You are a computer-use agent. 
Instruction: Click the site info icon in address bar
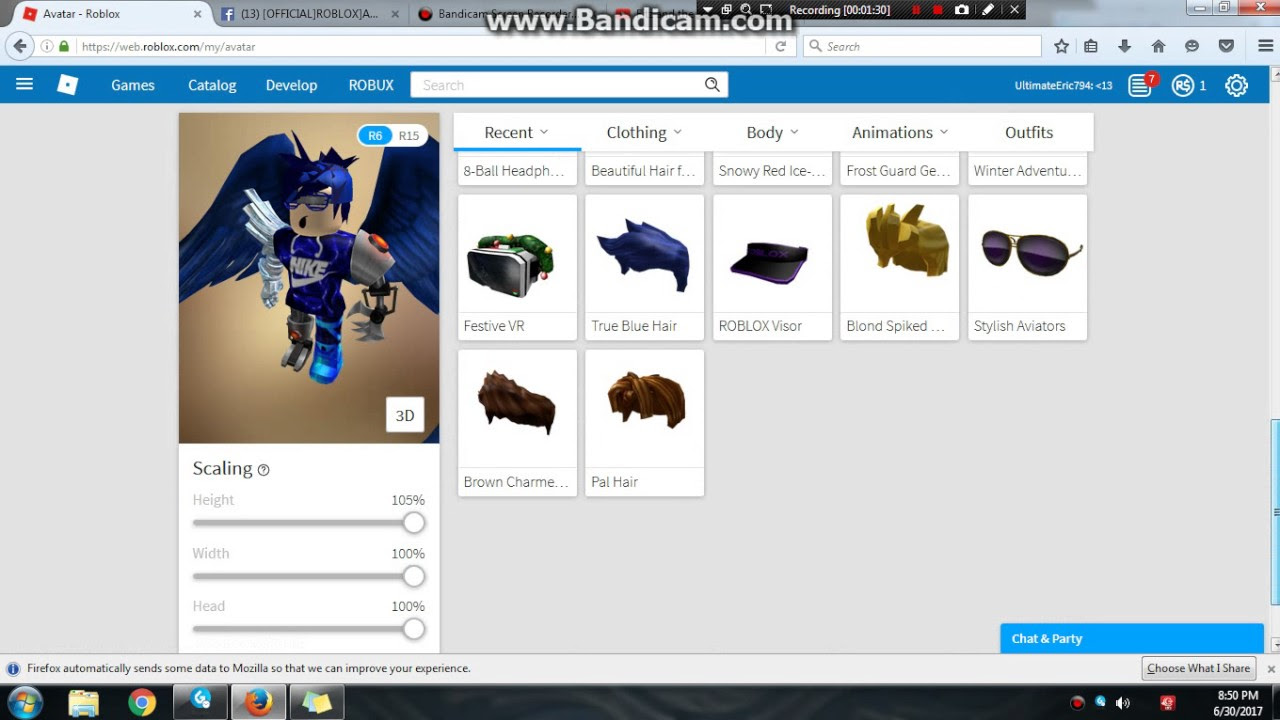(x=47, y=46)
